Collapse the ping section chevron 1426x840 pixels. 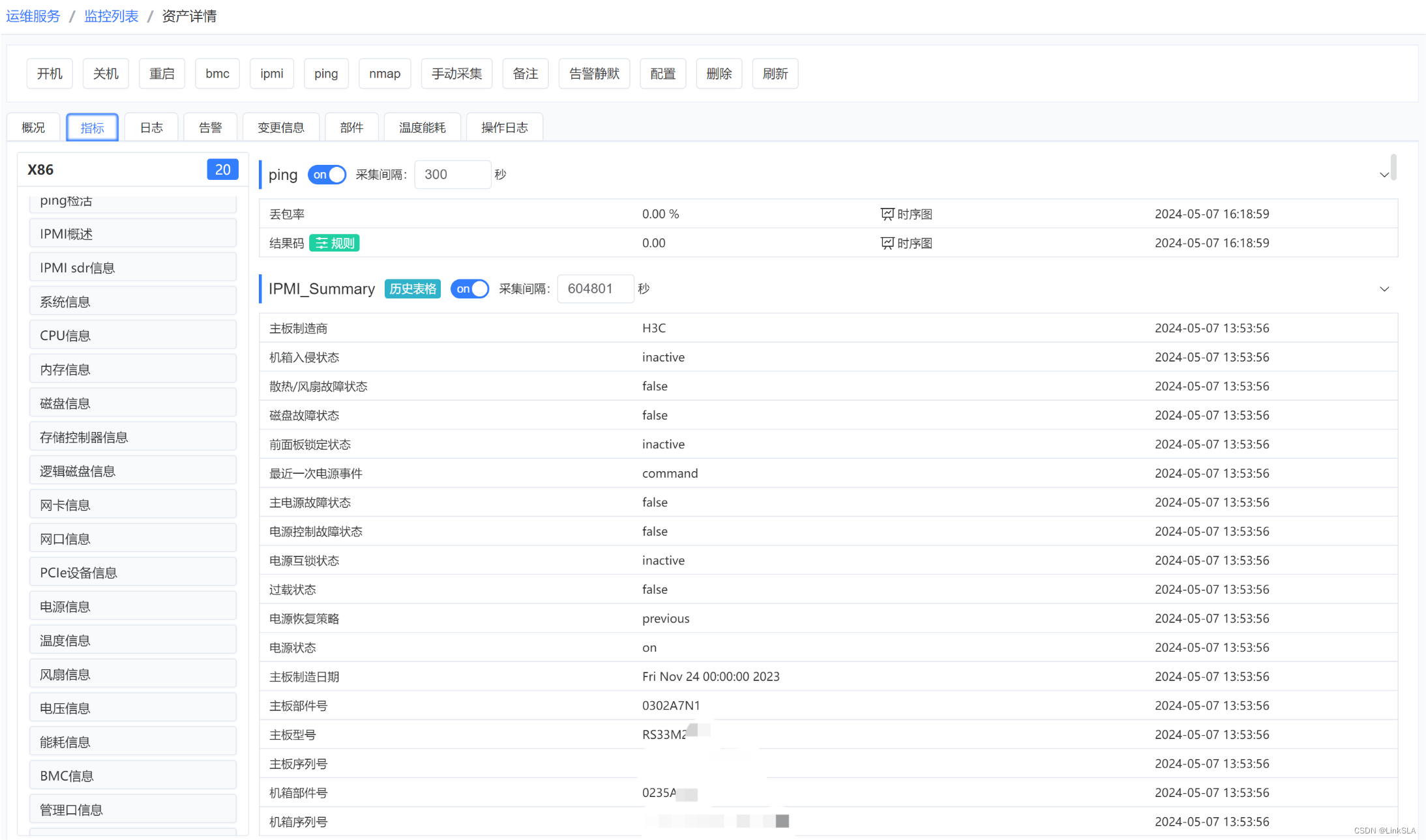[x=1384, y=175]
